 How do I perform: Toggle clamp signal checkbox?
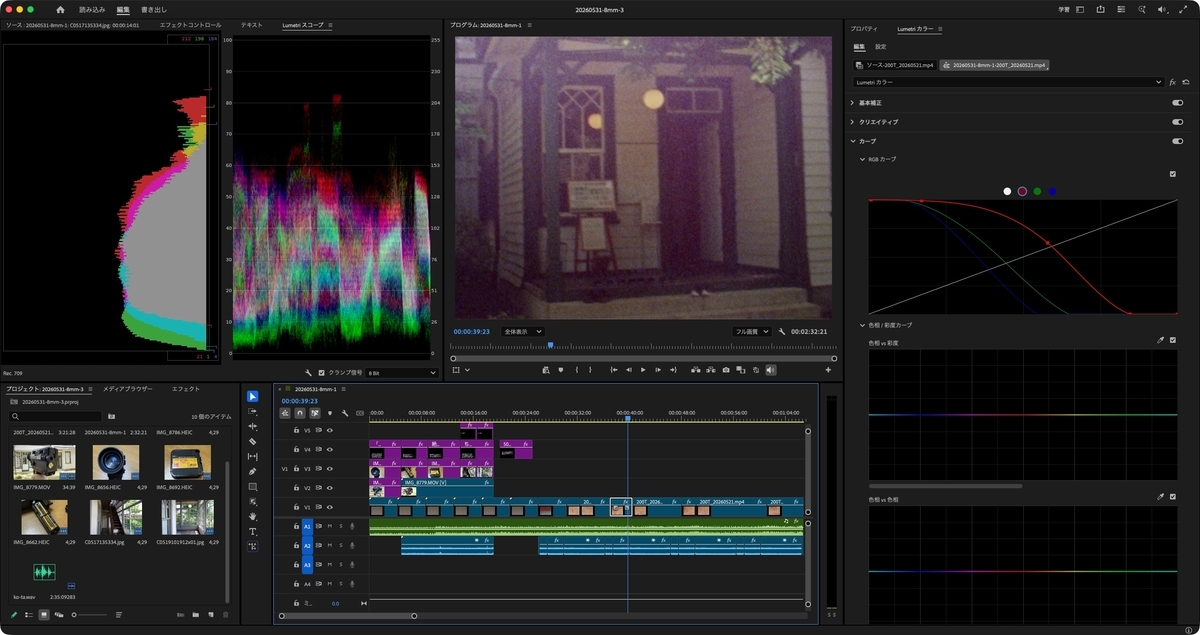(321, 372)
